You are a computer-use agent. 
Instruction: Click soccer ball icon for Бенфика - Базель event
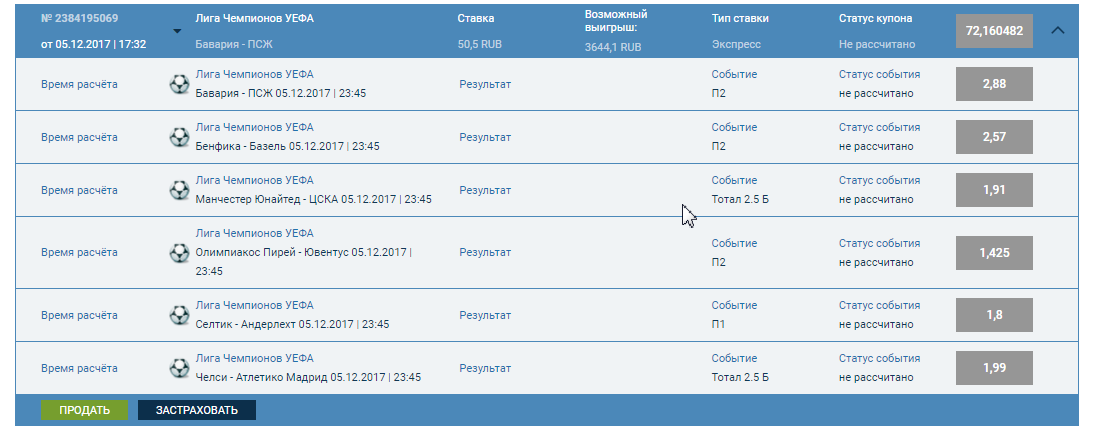180,137
